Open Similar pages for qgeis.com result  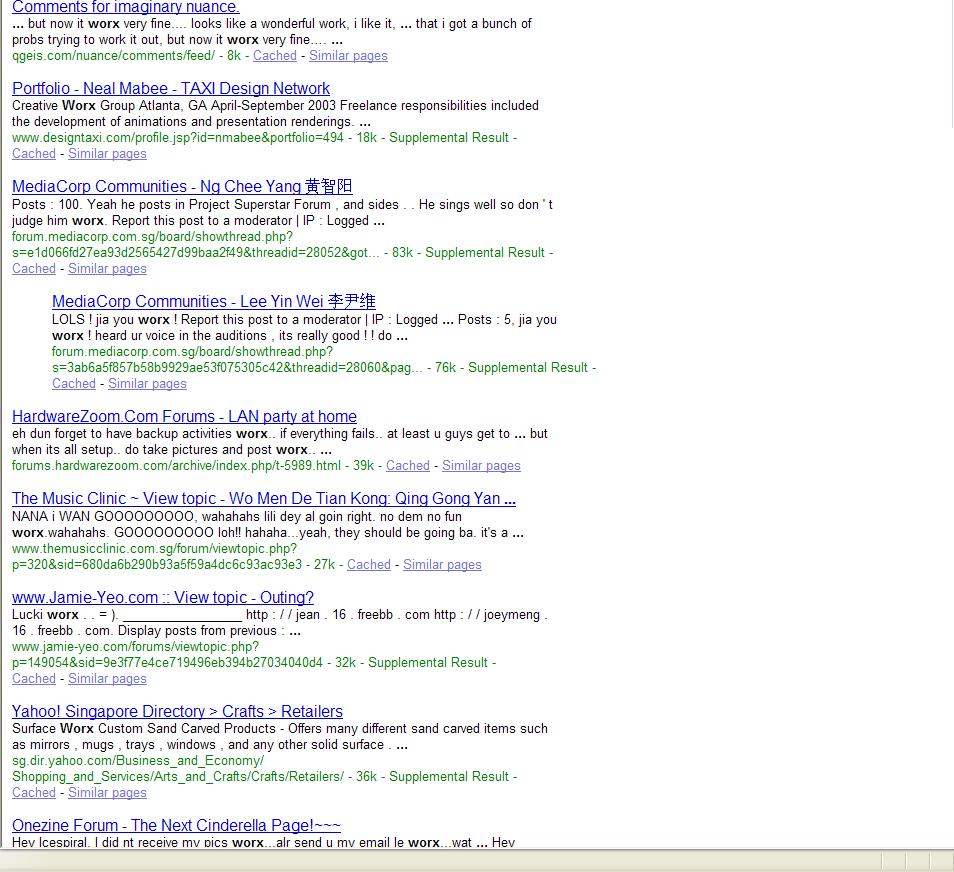click(348, 55)
